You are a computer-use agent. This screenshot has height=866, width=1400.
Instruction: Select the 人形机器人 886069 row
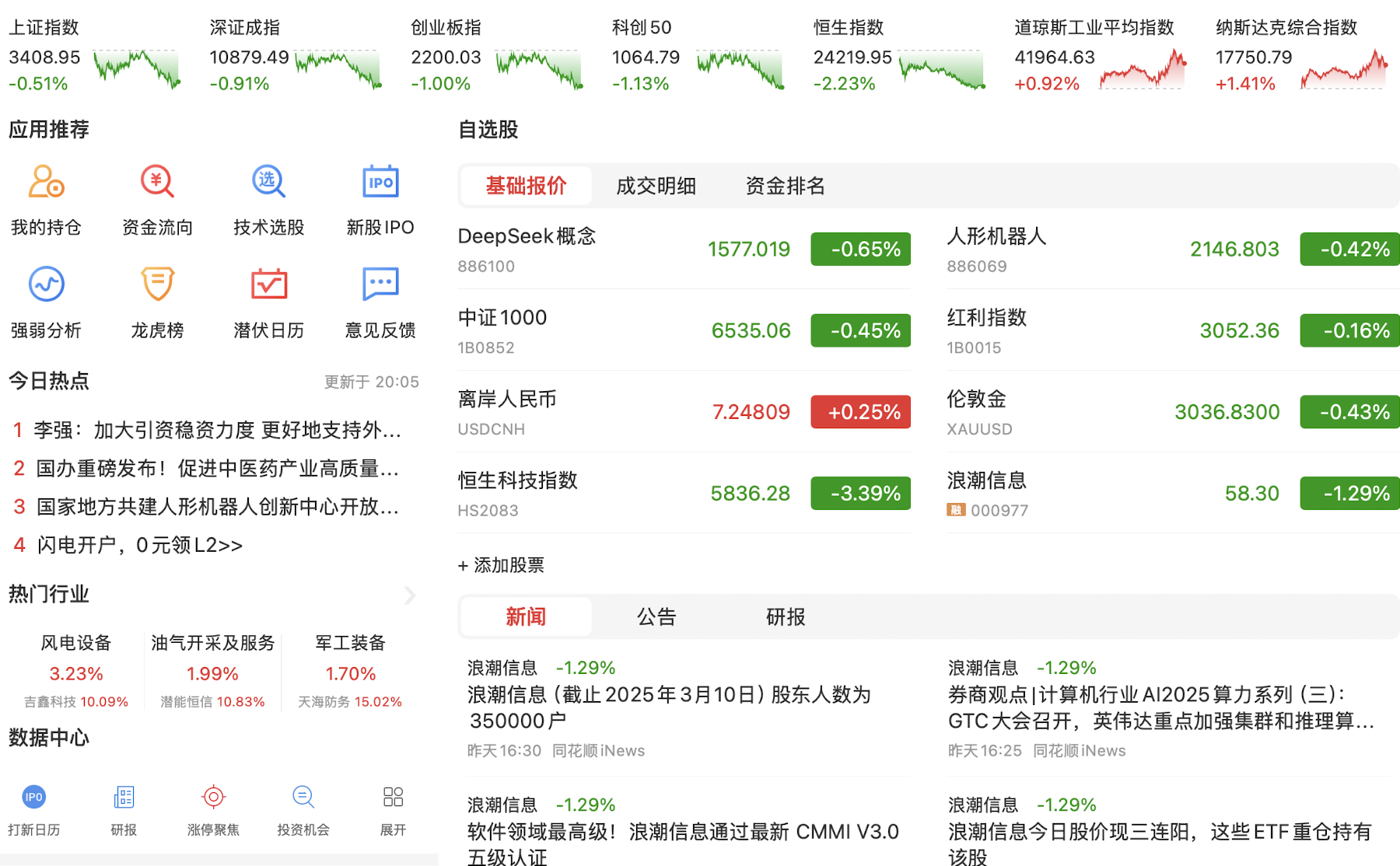1173,249
